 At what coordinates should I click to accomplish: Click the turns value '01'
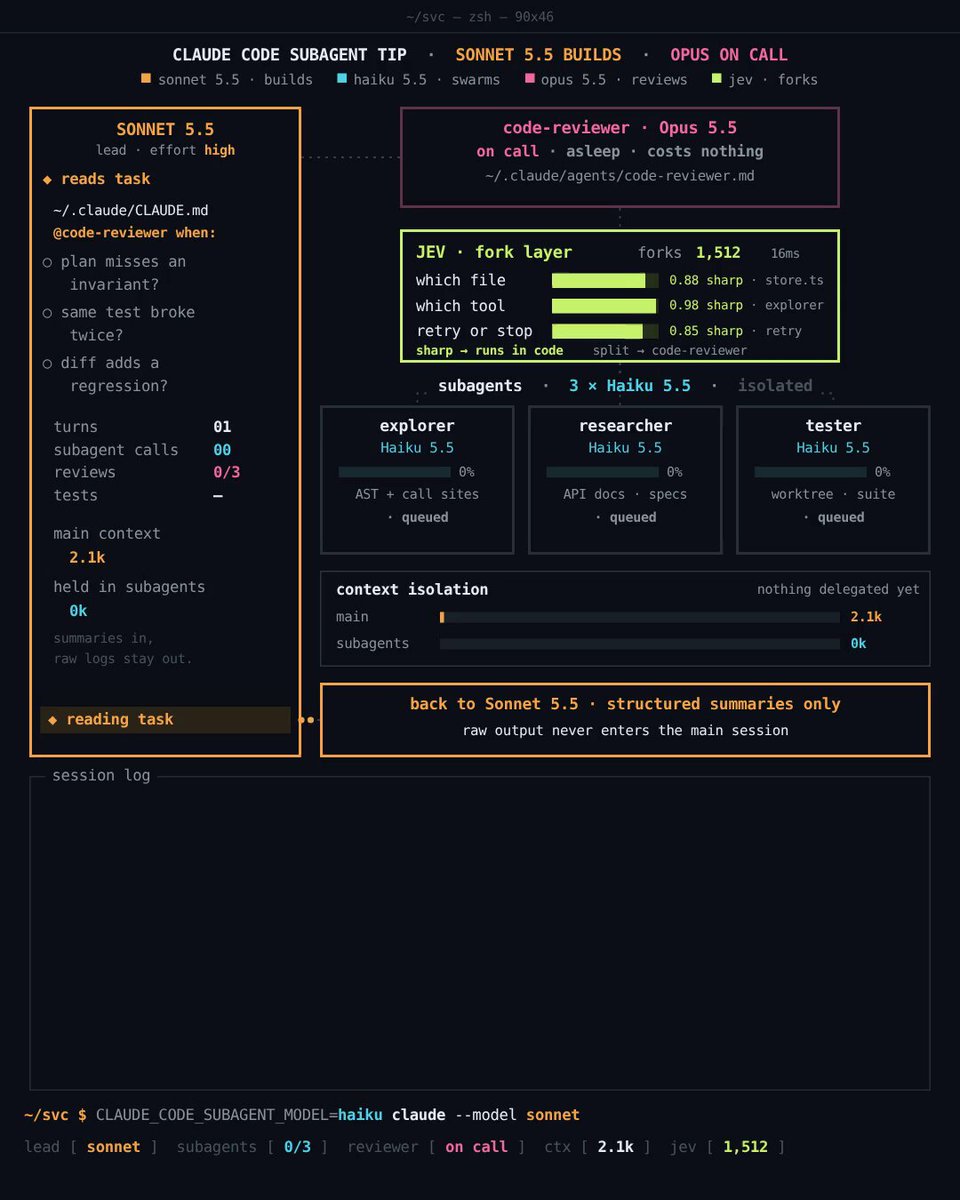pos(222,427)
